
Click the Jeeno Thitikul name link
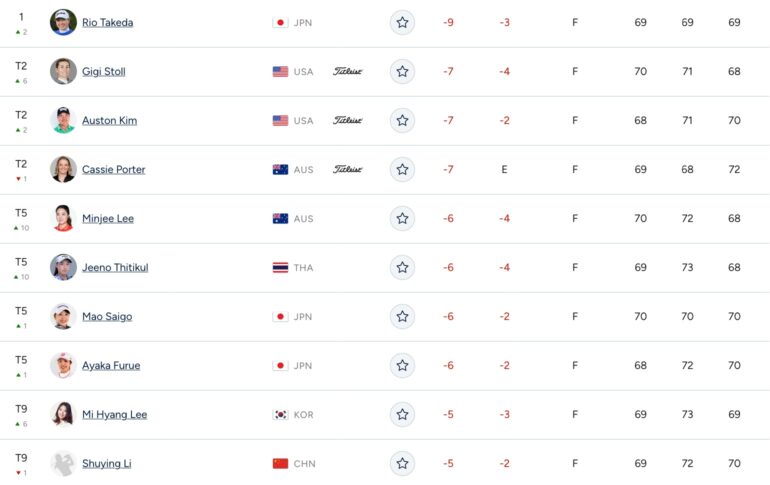[115, 268]
